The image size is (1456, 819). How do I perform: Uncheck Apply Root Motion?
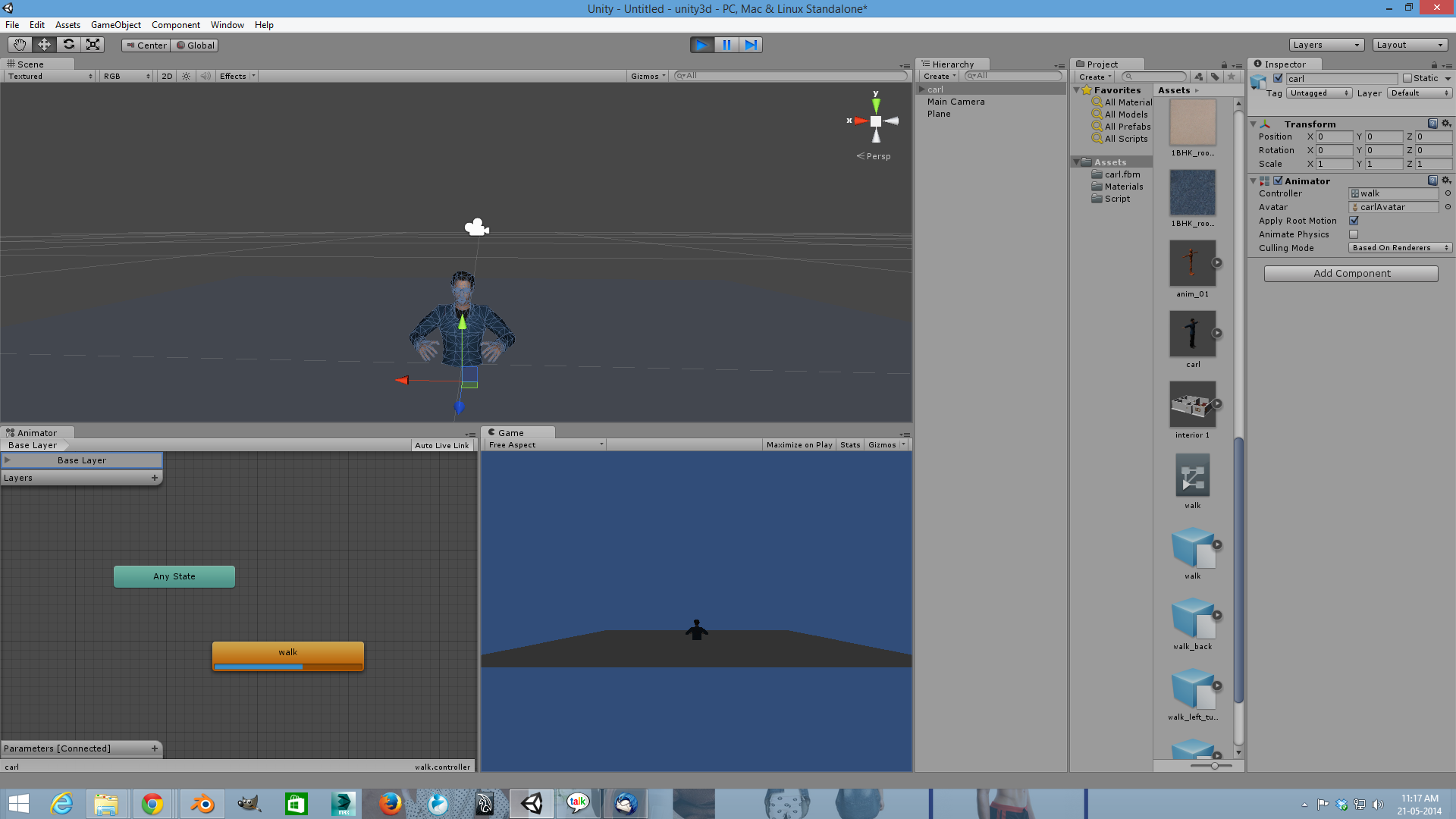[1354, 221]
